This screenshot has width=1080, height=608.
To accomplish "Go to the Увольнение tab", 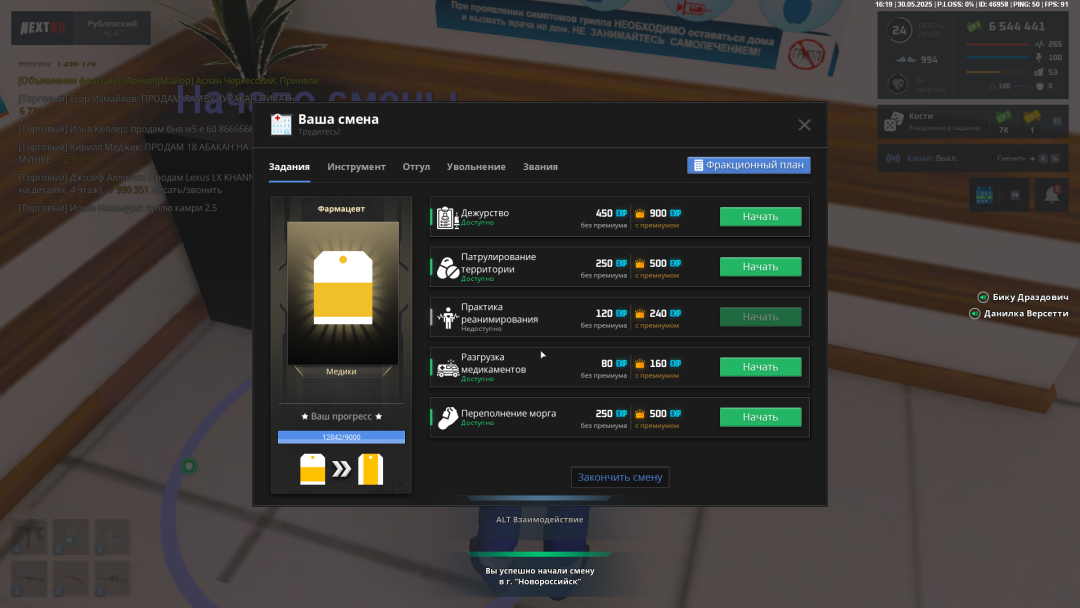I will 476,167.
